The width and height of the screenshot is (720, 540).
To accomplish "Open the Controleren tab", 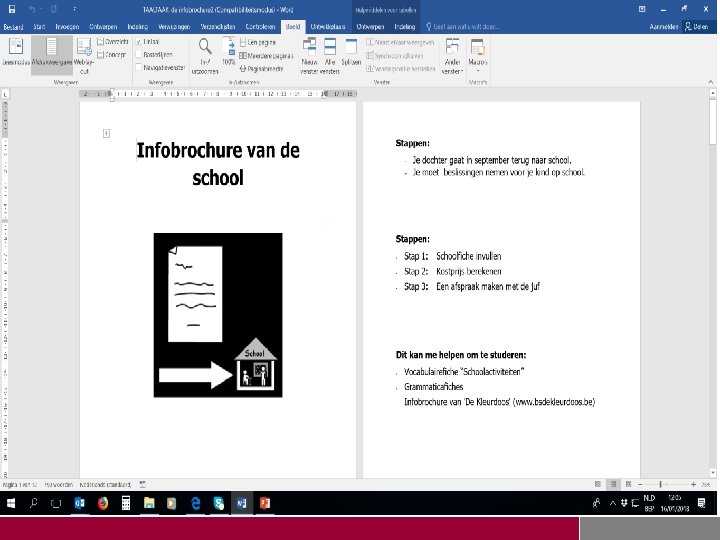I will click(x=260, y=27).
